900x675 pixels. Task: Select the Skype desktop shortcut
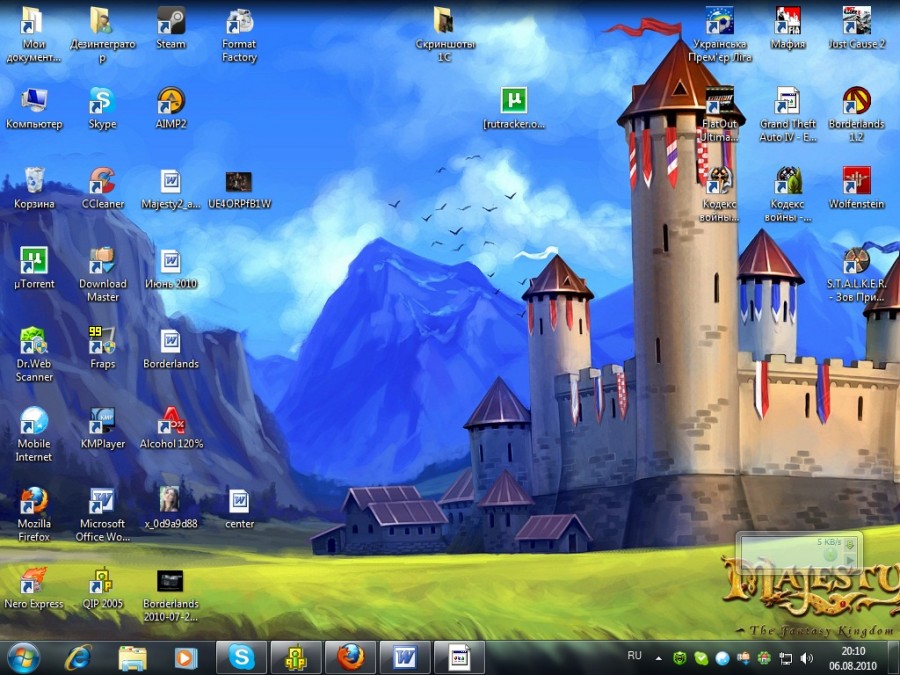tap(103, 108)
